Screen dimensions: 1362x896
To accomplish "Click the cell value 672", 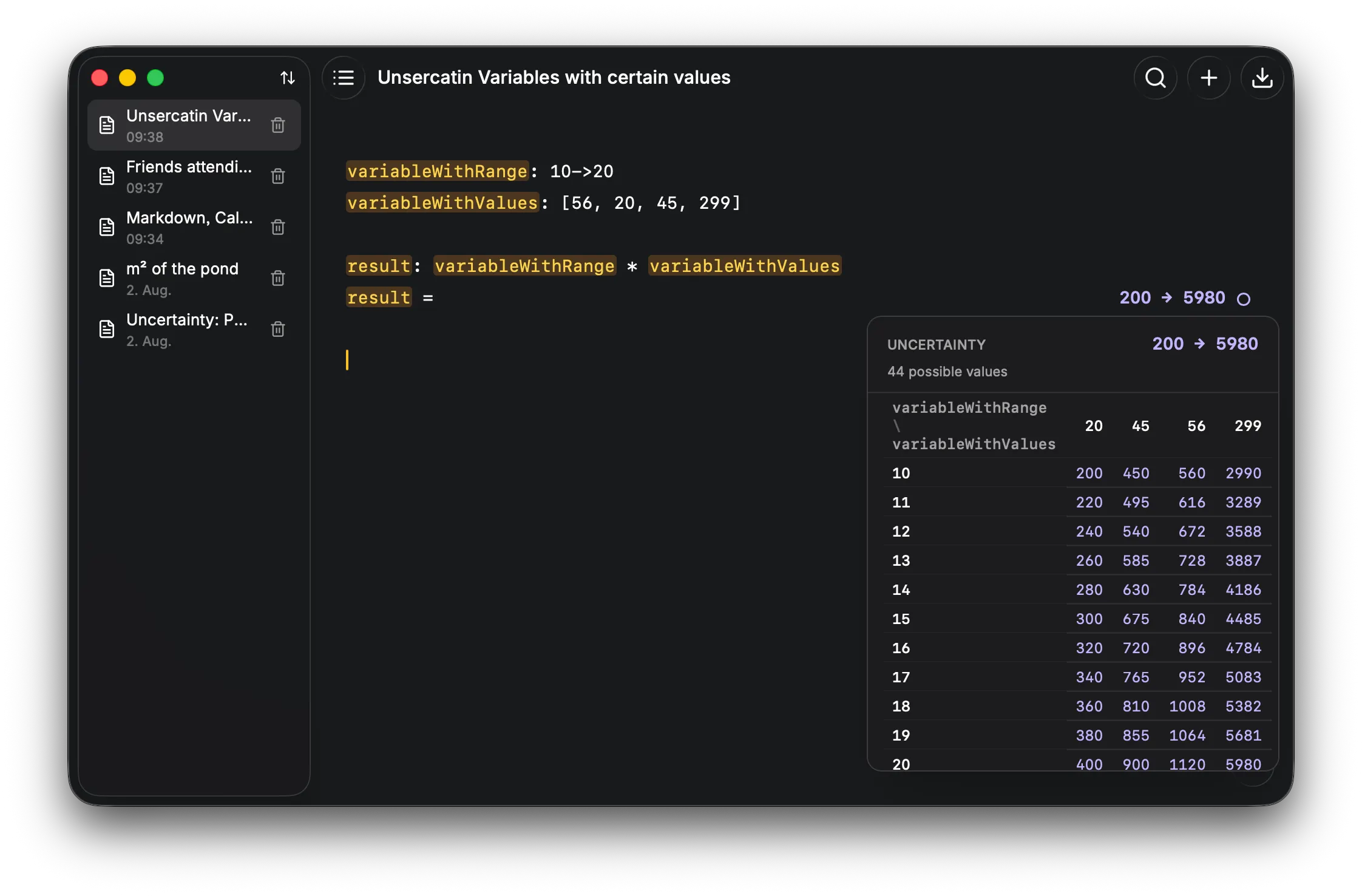I will 1192,532.
